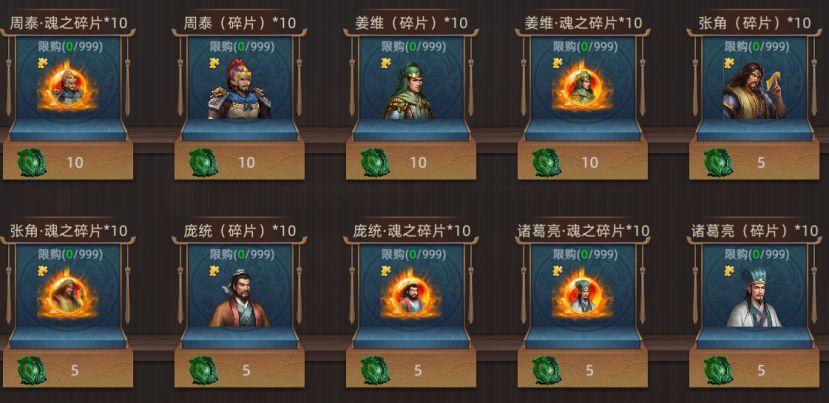Buy 庞统·魂之碎片 with the 5 jade price button
This screenshot has height=403, width=829.
coord(411,369)
